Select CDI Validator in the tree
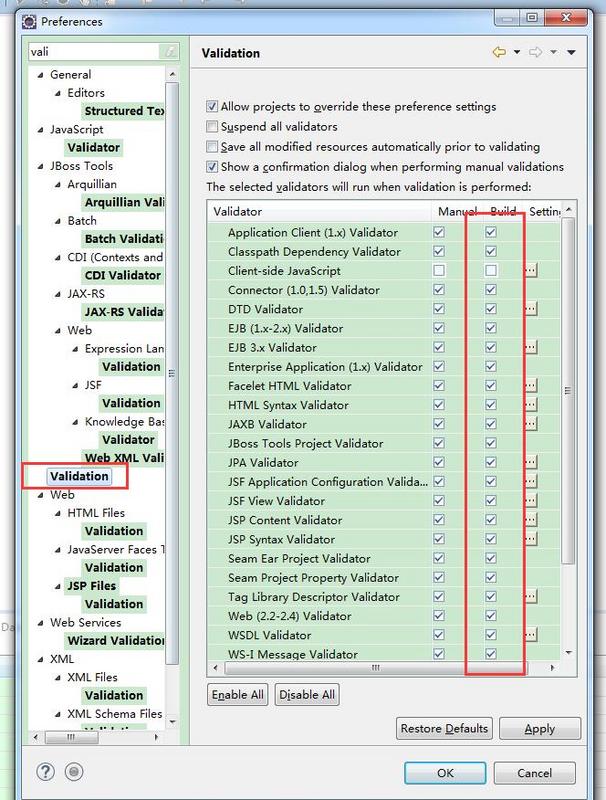The width and height of the screenshot is (606, 800). pyautogui.click(x=122, y=275)
